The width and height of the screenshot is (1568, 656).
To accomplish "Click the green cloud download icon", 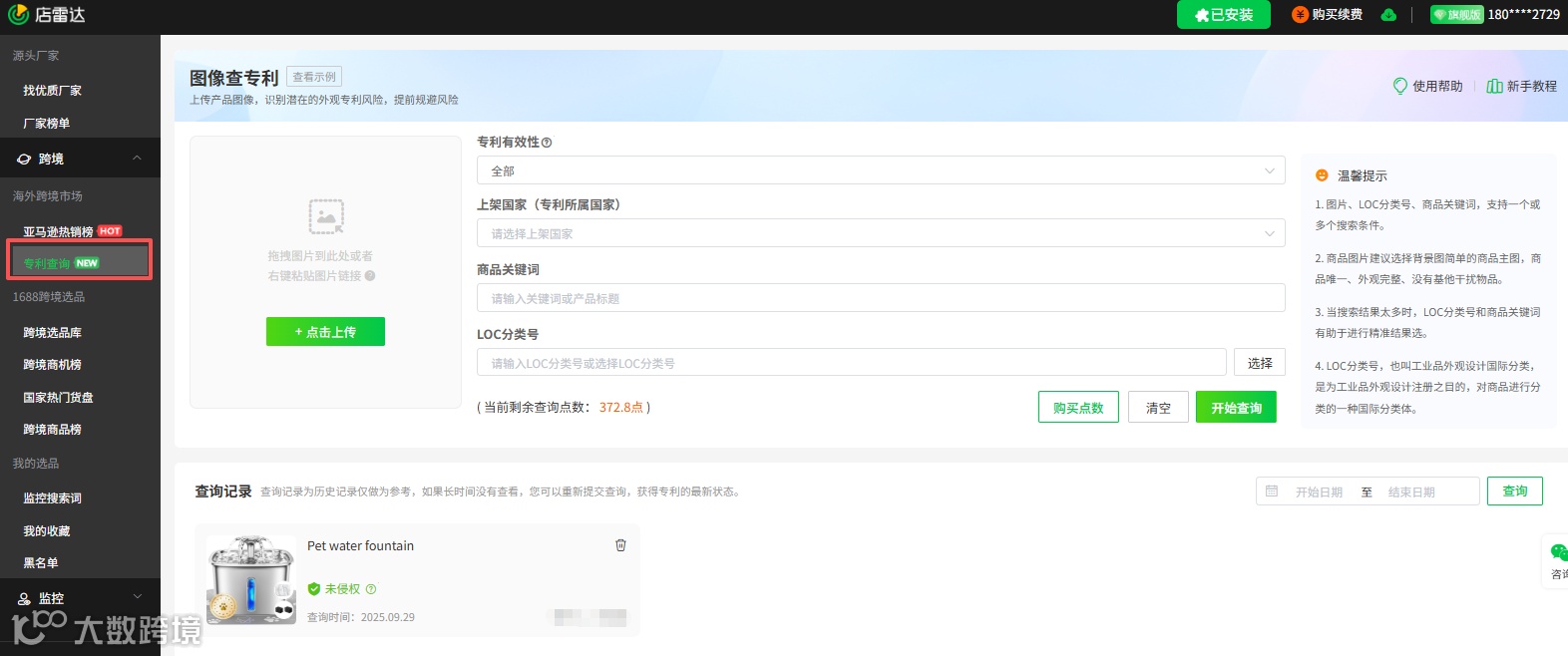I will point(1387,15).
